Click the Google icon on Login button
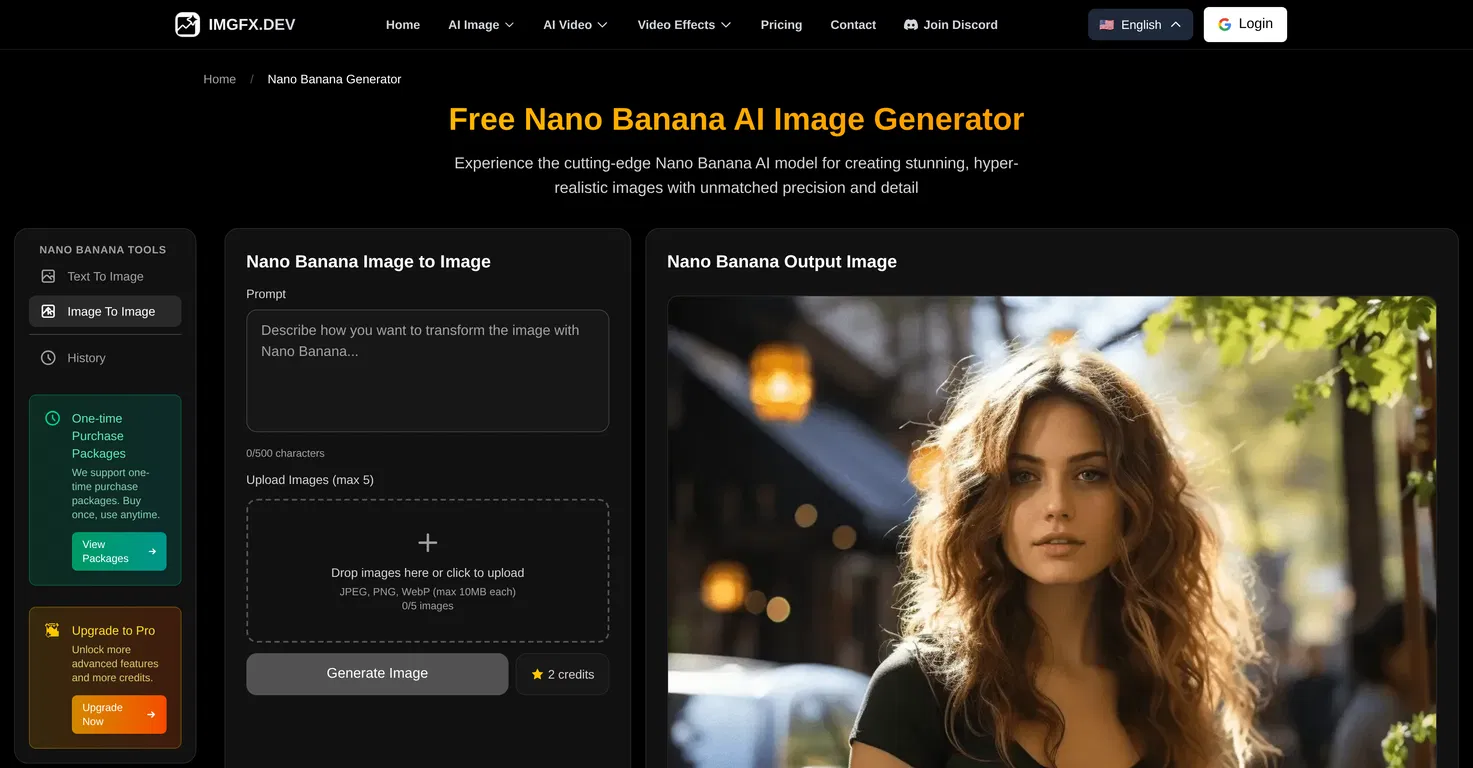Image resolution: width=1473 pixels, height=768 pixels. (1224, 24)
